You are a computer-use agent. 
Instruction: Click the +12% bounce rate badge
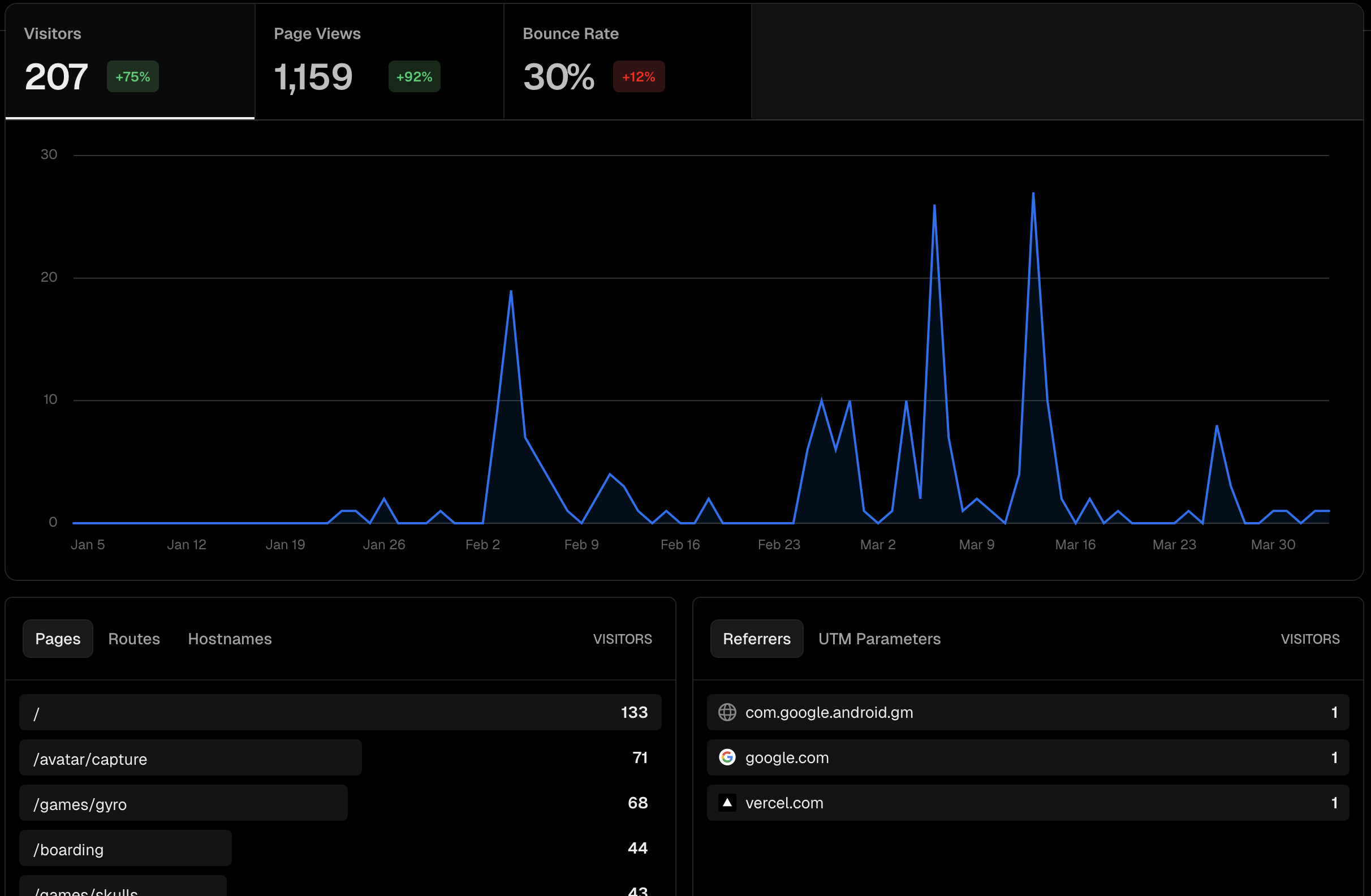pos(638,76)
